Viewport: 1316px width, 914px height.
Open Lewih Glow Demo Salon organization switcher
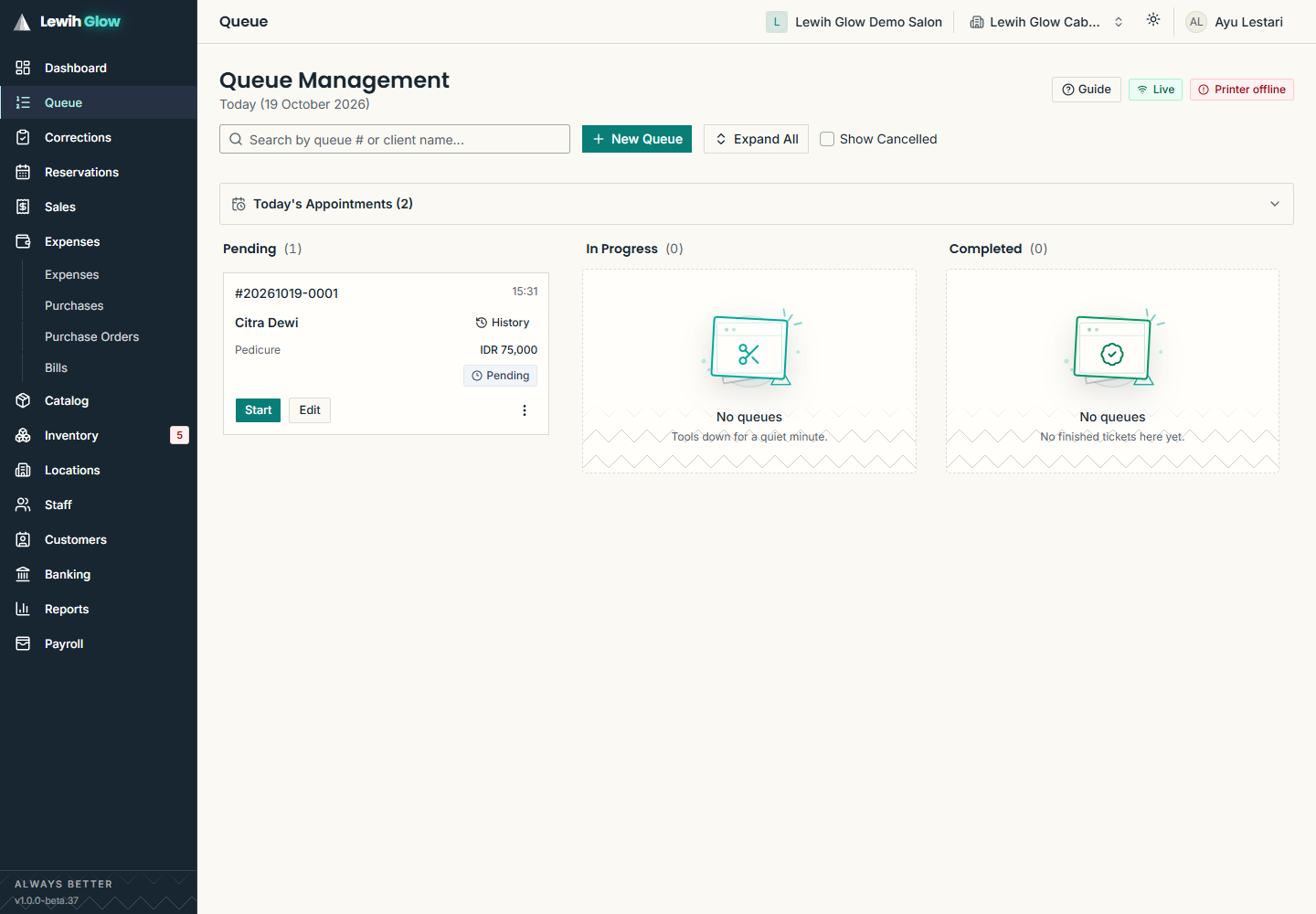[x=854, y=22]
